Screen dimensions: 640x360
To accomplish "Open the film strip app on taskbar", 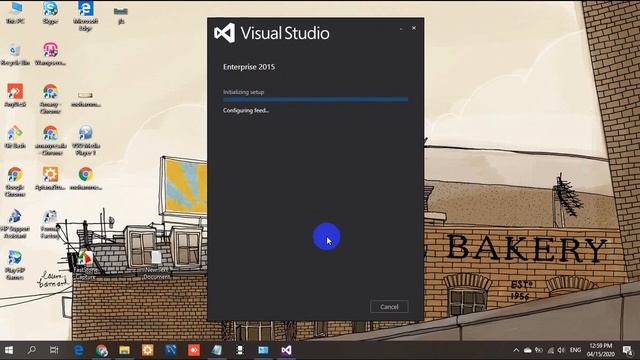I will click(x=240, y=350).
